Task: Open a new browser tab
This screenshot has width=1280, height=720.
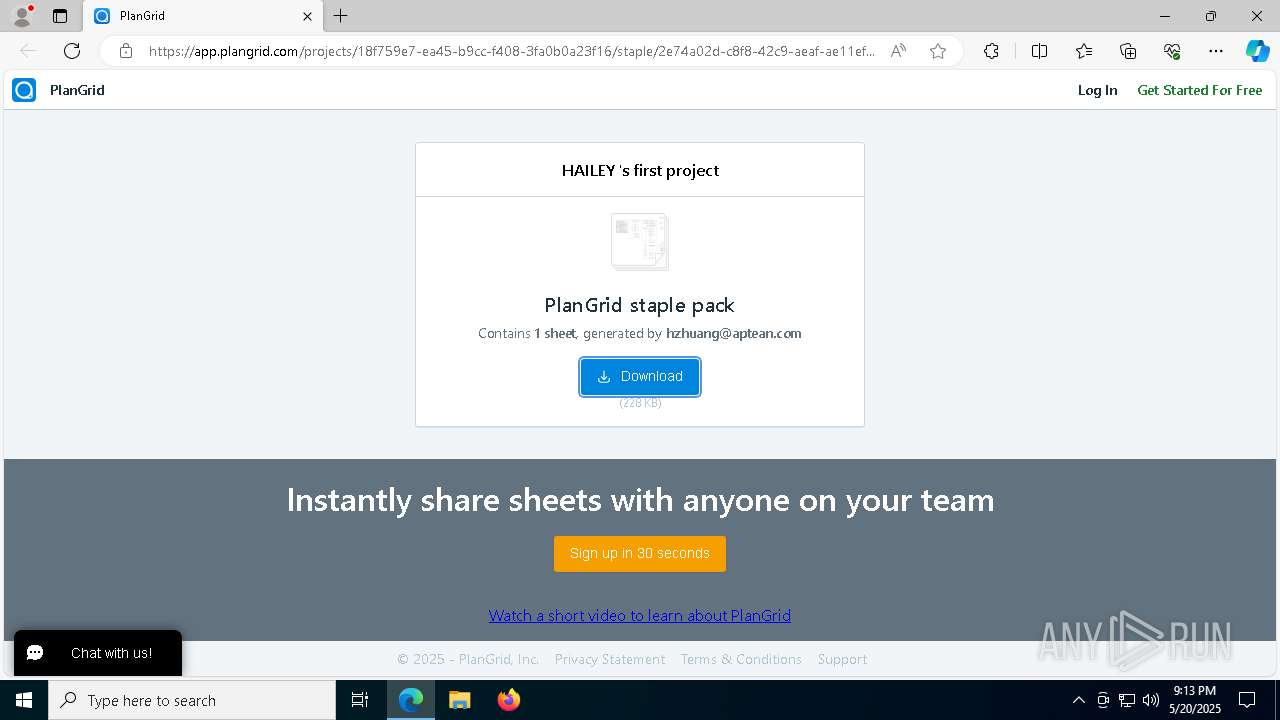Action: [x=341, y=16]
